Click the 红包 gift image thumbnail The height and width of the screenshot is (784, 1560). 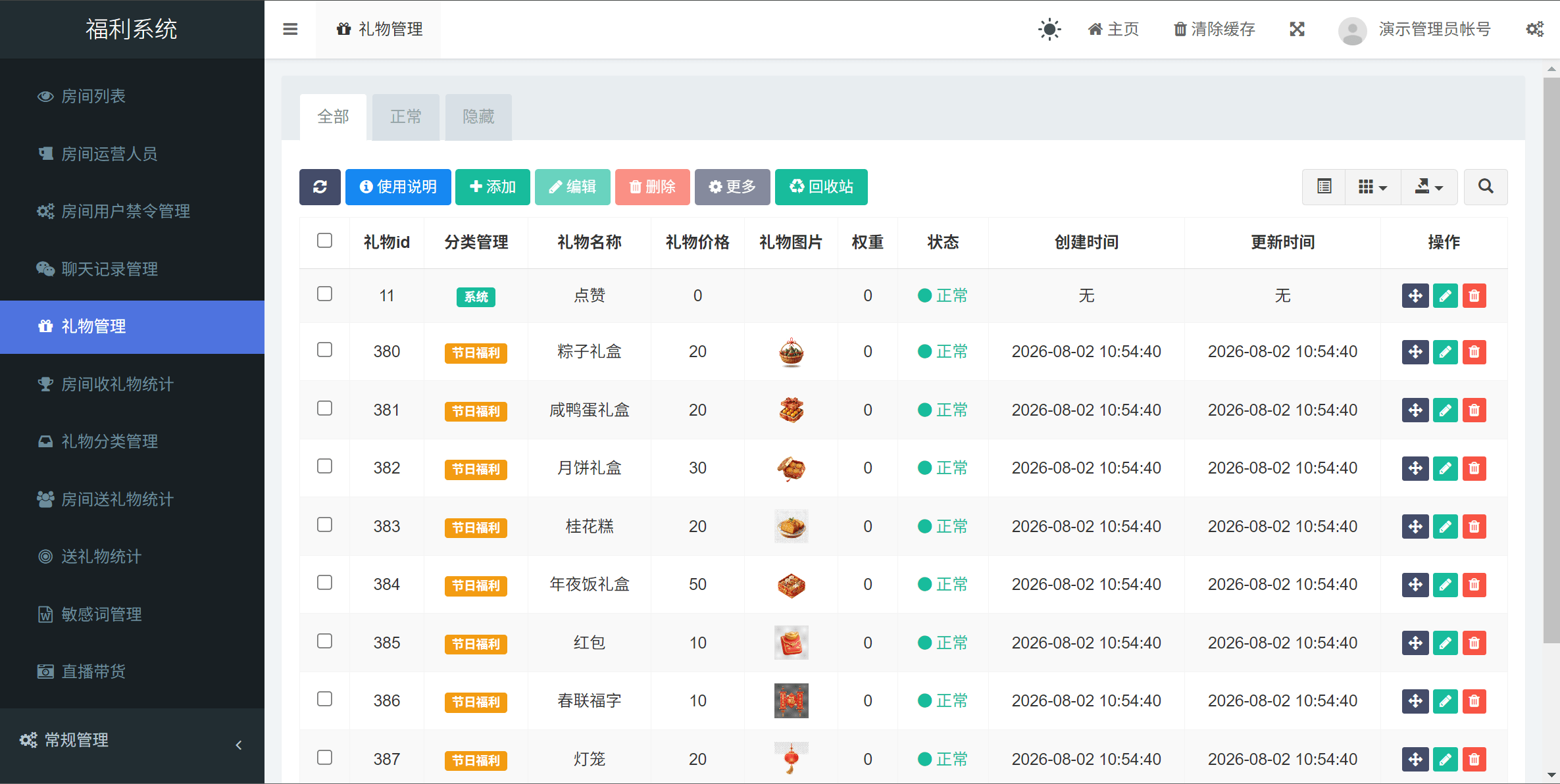click(x=791, y=643)
